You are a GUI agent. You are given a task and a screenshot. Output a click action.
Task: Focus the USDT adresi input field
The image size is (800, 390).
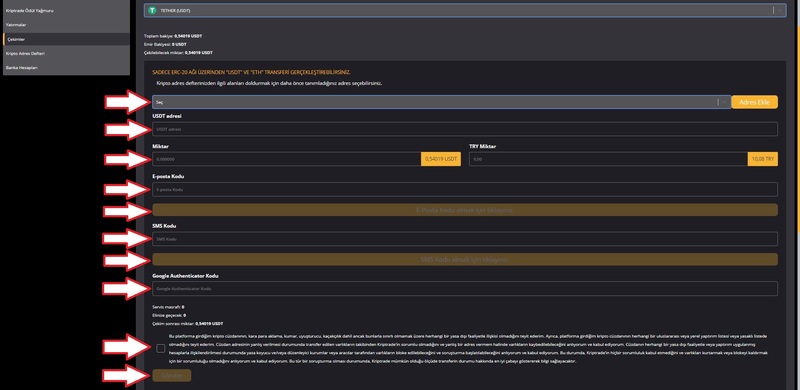[x=465, y=129]
